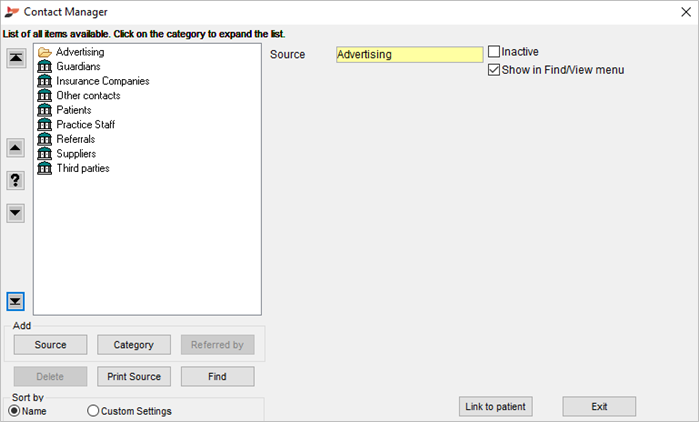699x422 pixels.
Task: Click the yellow Source name field
Action: [410, 54]
